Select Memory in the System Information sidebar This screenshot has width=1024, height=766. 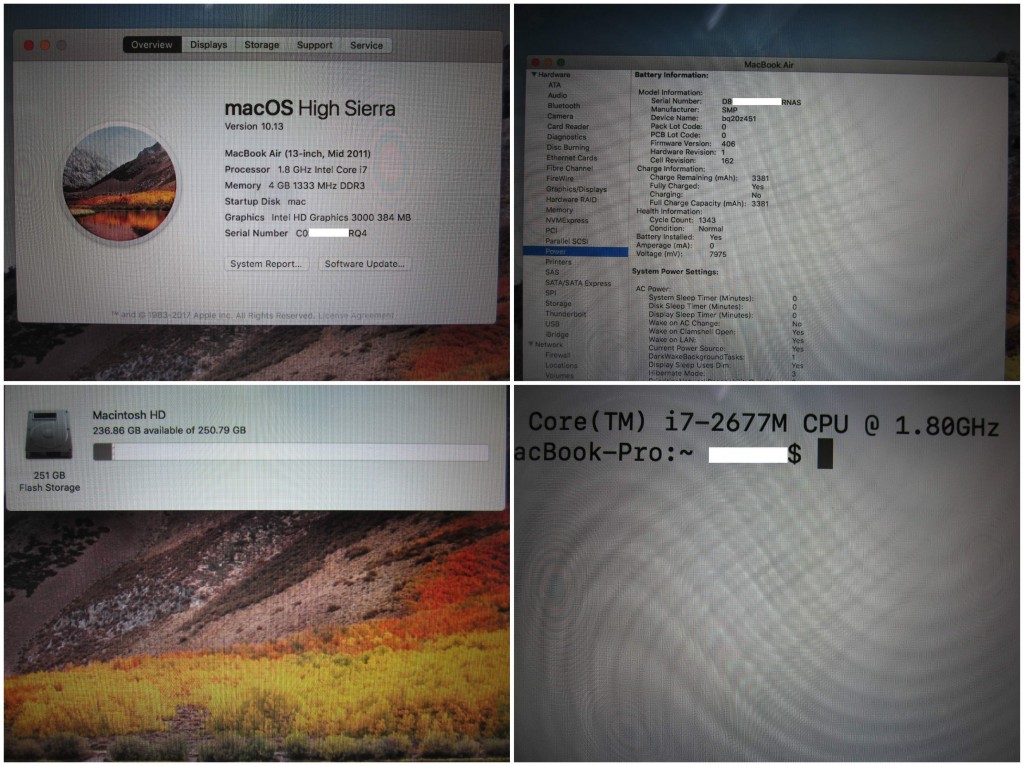click(x=560, y=210)
